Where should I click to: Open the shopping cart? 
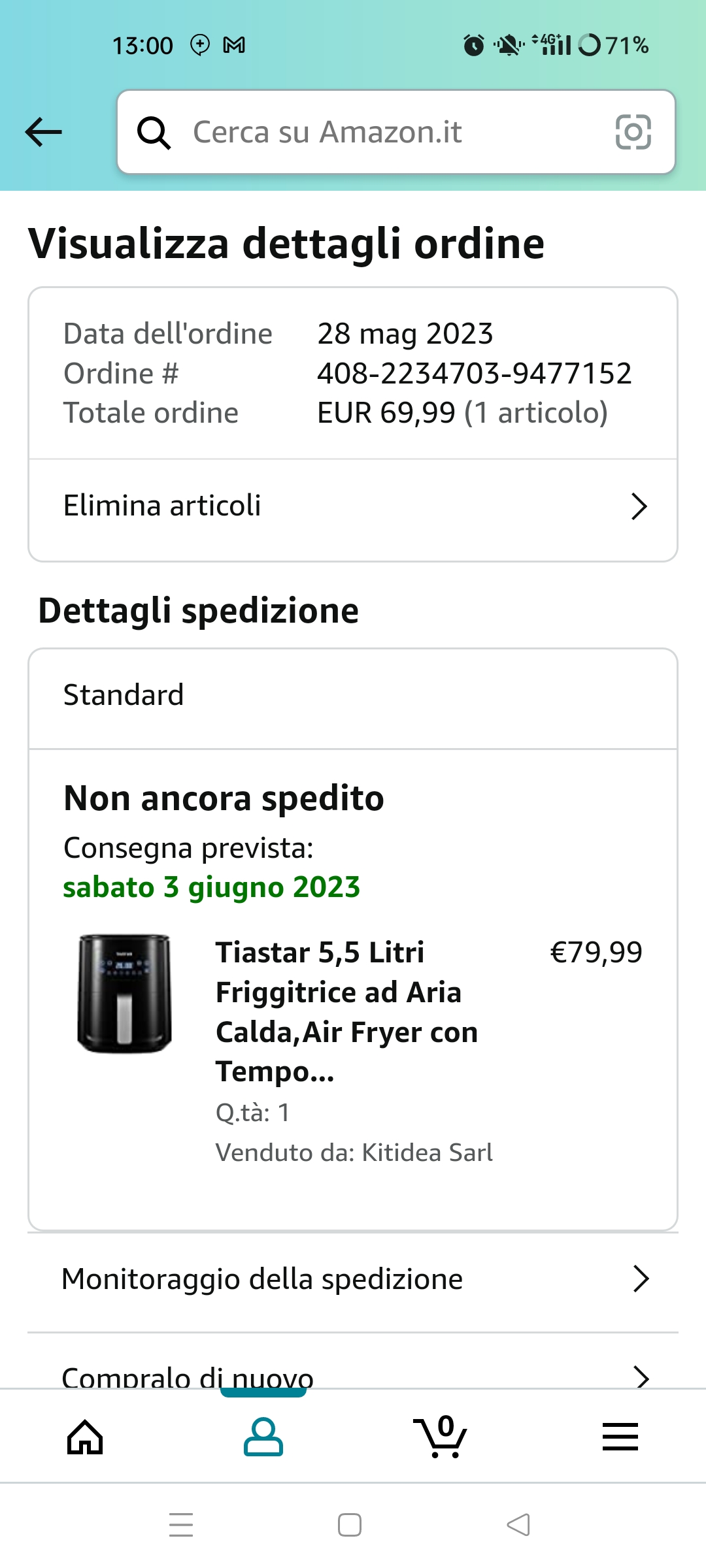[441, 1437]
